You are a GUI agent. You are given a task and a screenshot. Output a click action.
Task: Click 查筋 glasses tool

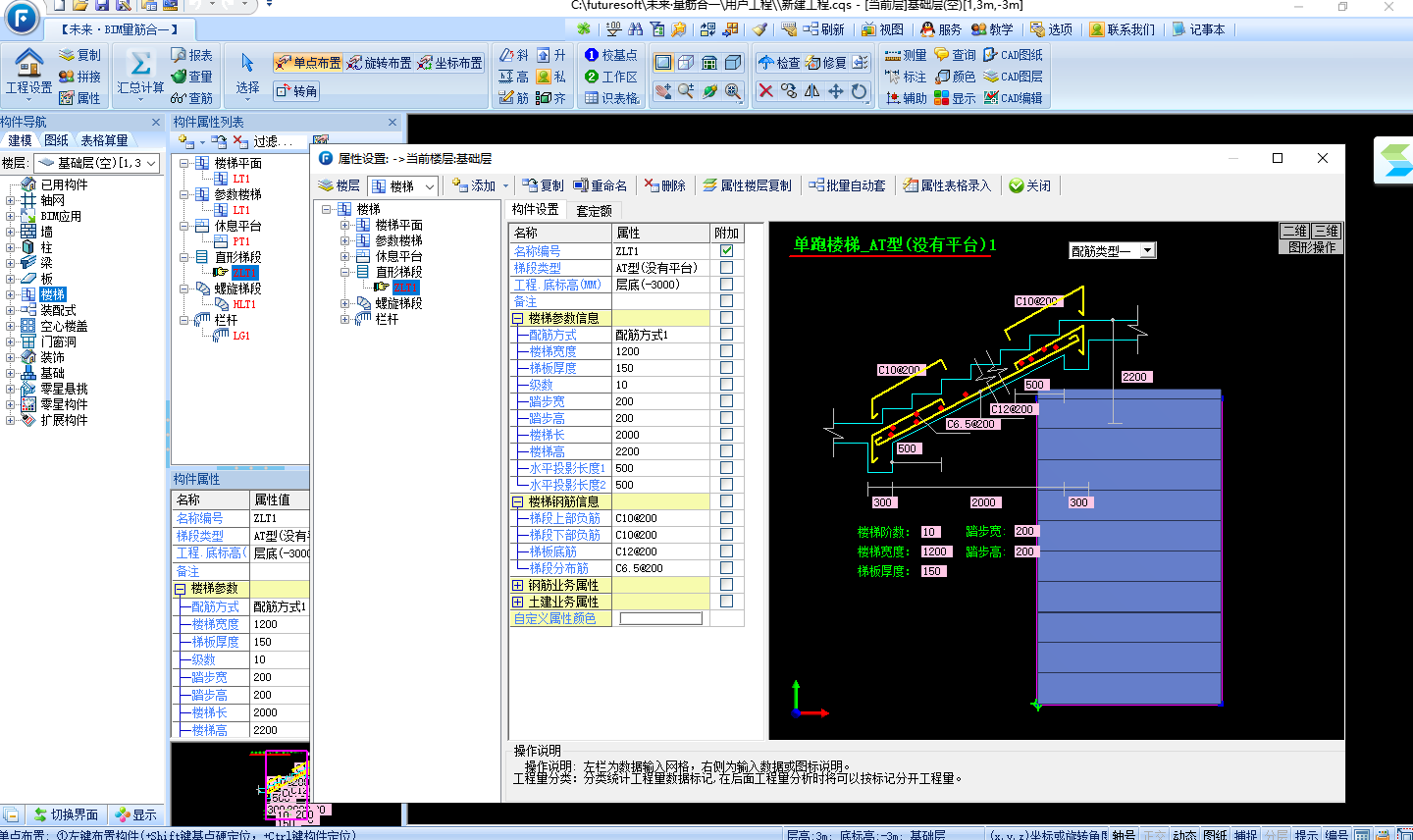(x=191, y=98)
